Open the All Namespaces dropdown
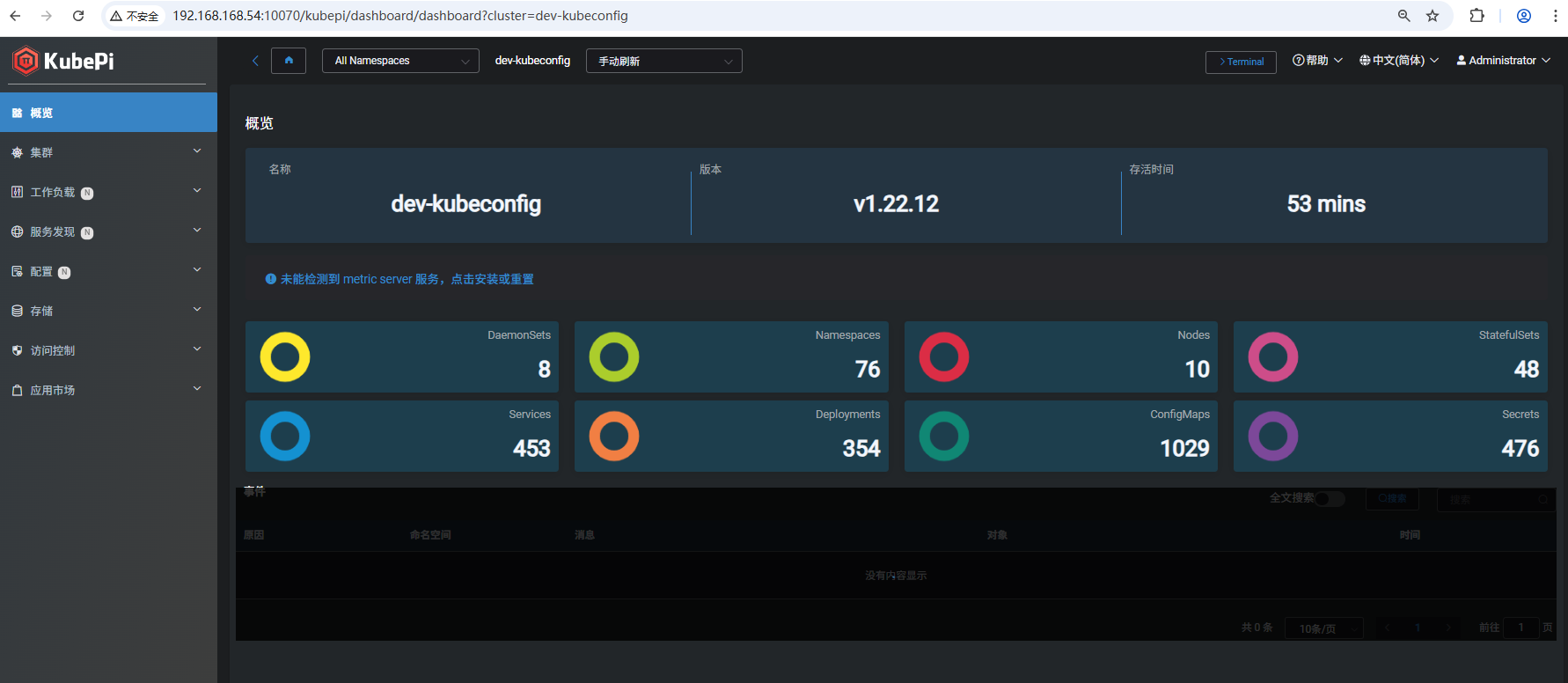The width and height of the screenshot is (1568, 683). pyautogui.click(x=400, y=61)
